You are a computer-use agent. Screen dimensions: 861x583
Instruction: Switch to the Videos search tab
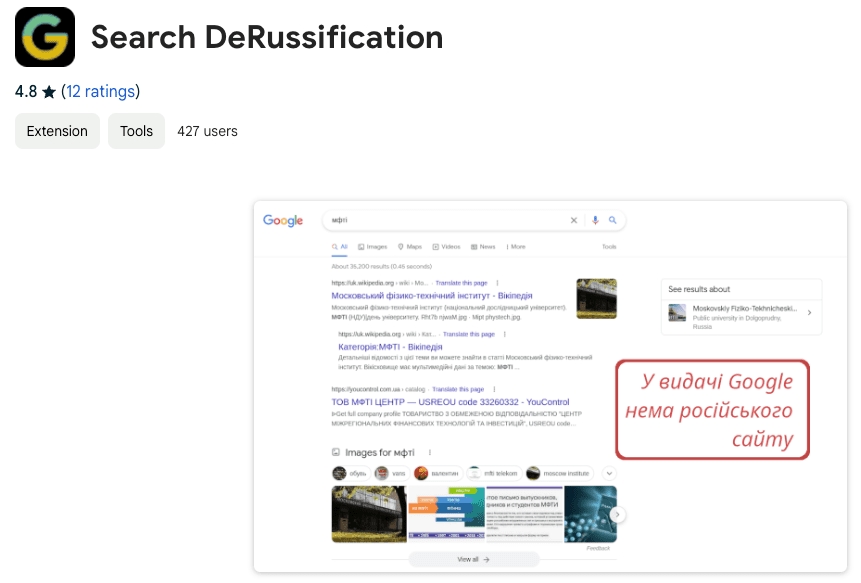click(446, 246)
